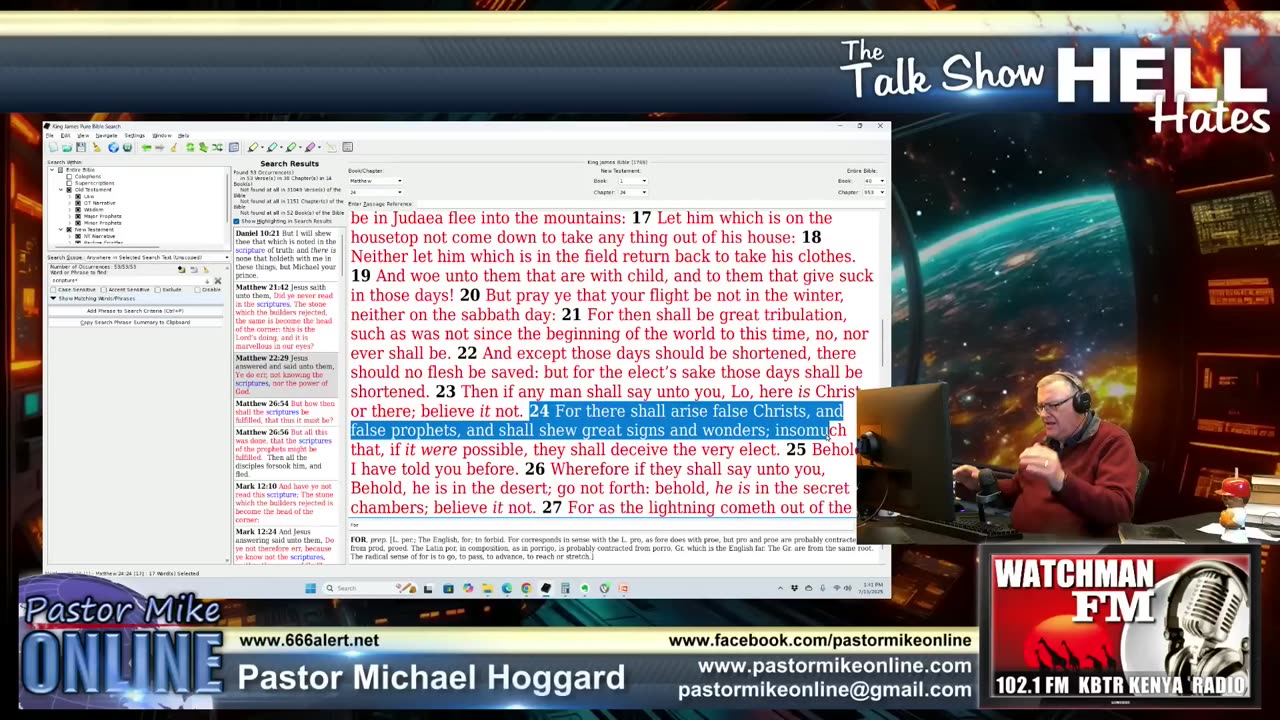
Task: Select the green highlighter tool
Action: click(291, 147)
